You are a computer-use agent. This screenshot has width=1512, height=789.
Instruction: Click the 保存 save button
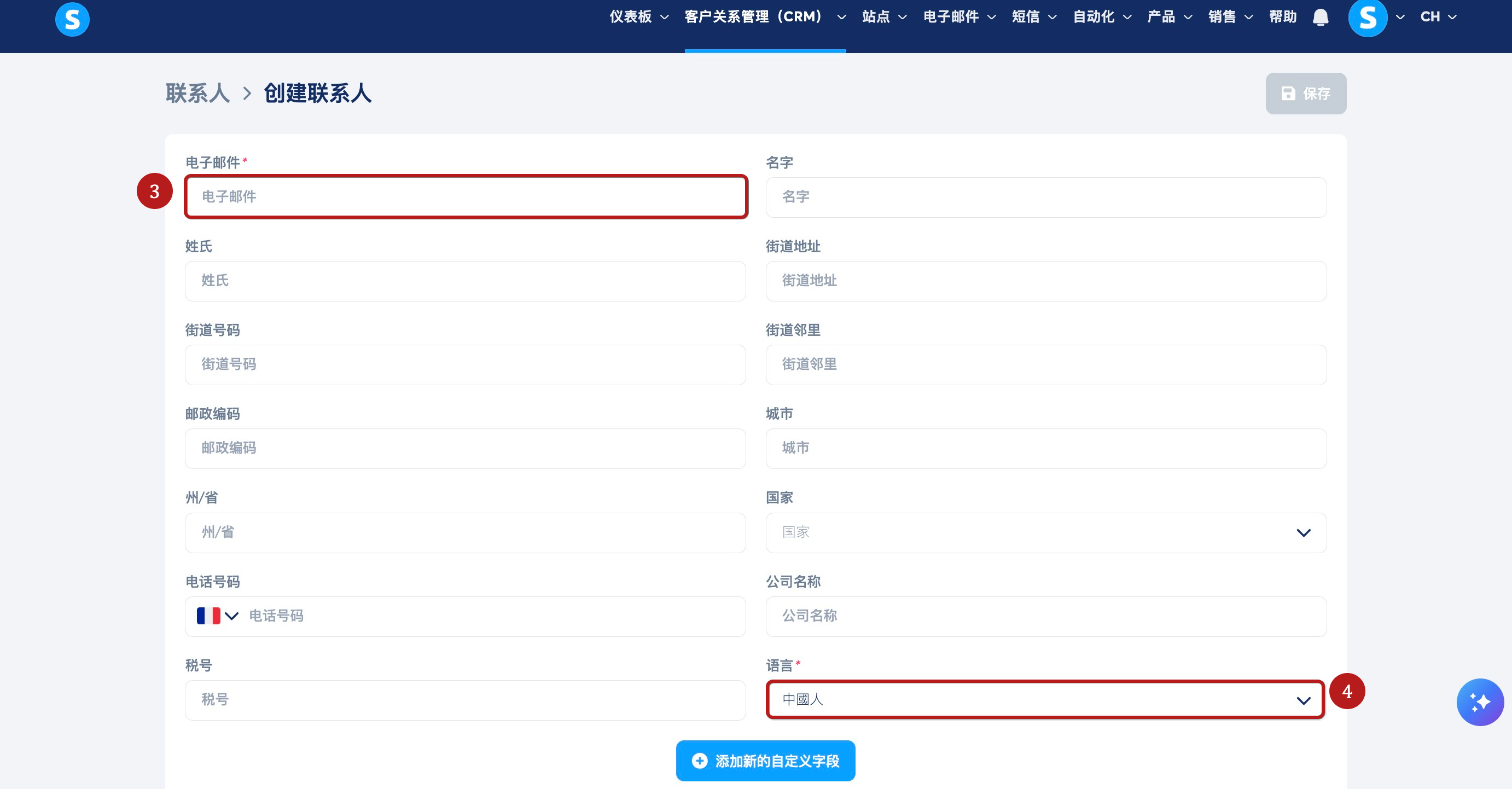[x=1305, y=94]
